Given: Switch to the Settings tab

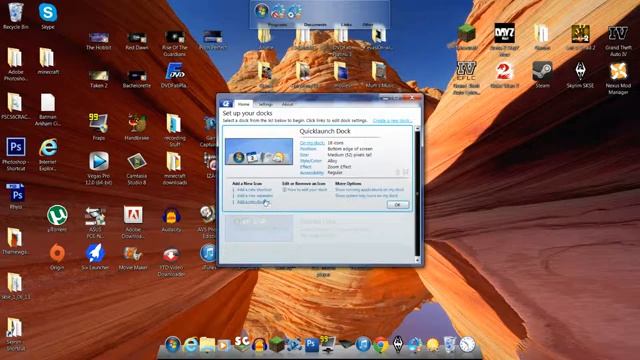Looking at the screenshot, I should [265, 104].
